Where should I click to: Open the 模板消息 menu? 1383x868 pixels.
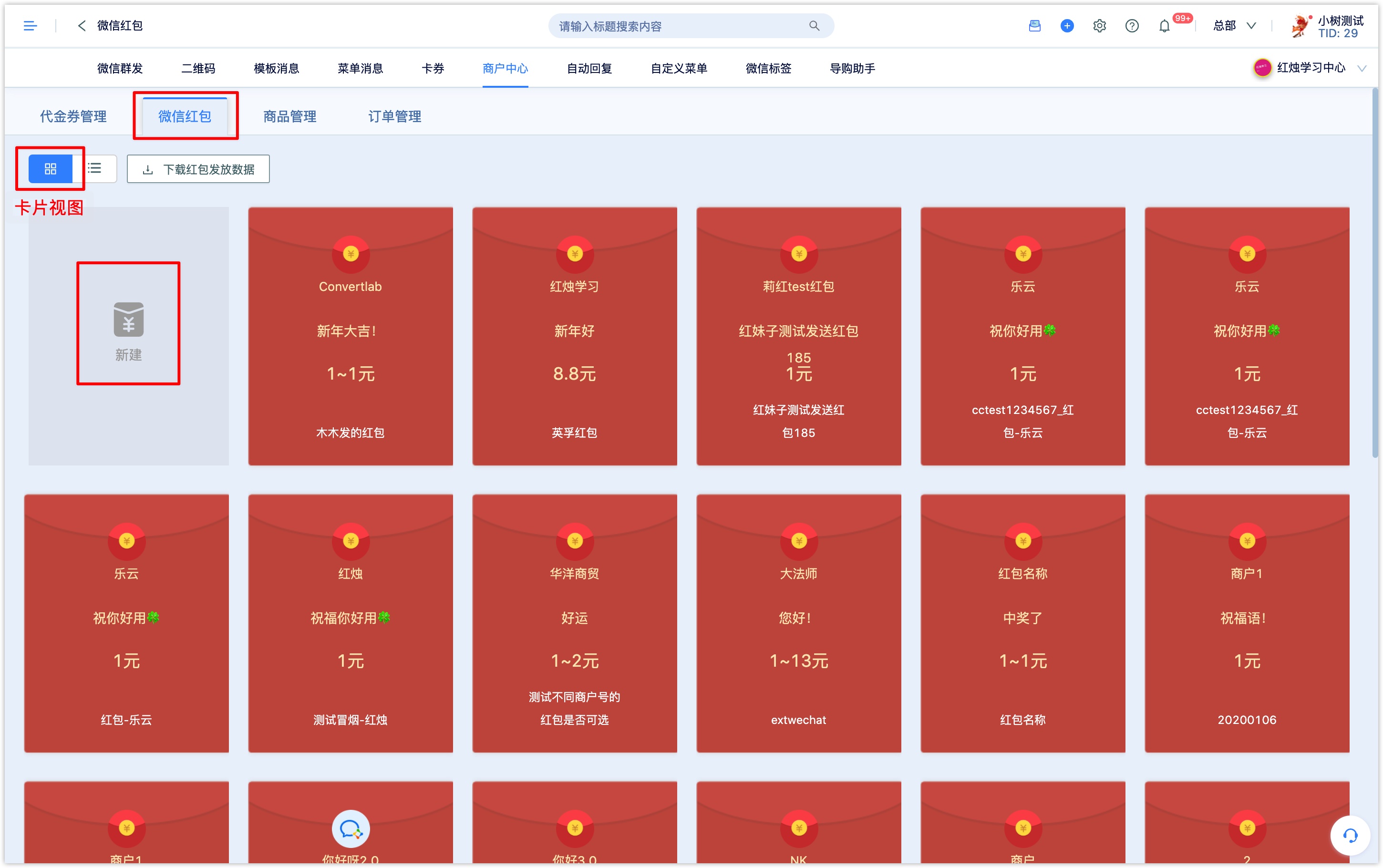276,68
